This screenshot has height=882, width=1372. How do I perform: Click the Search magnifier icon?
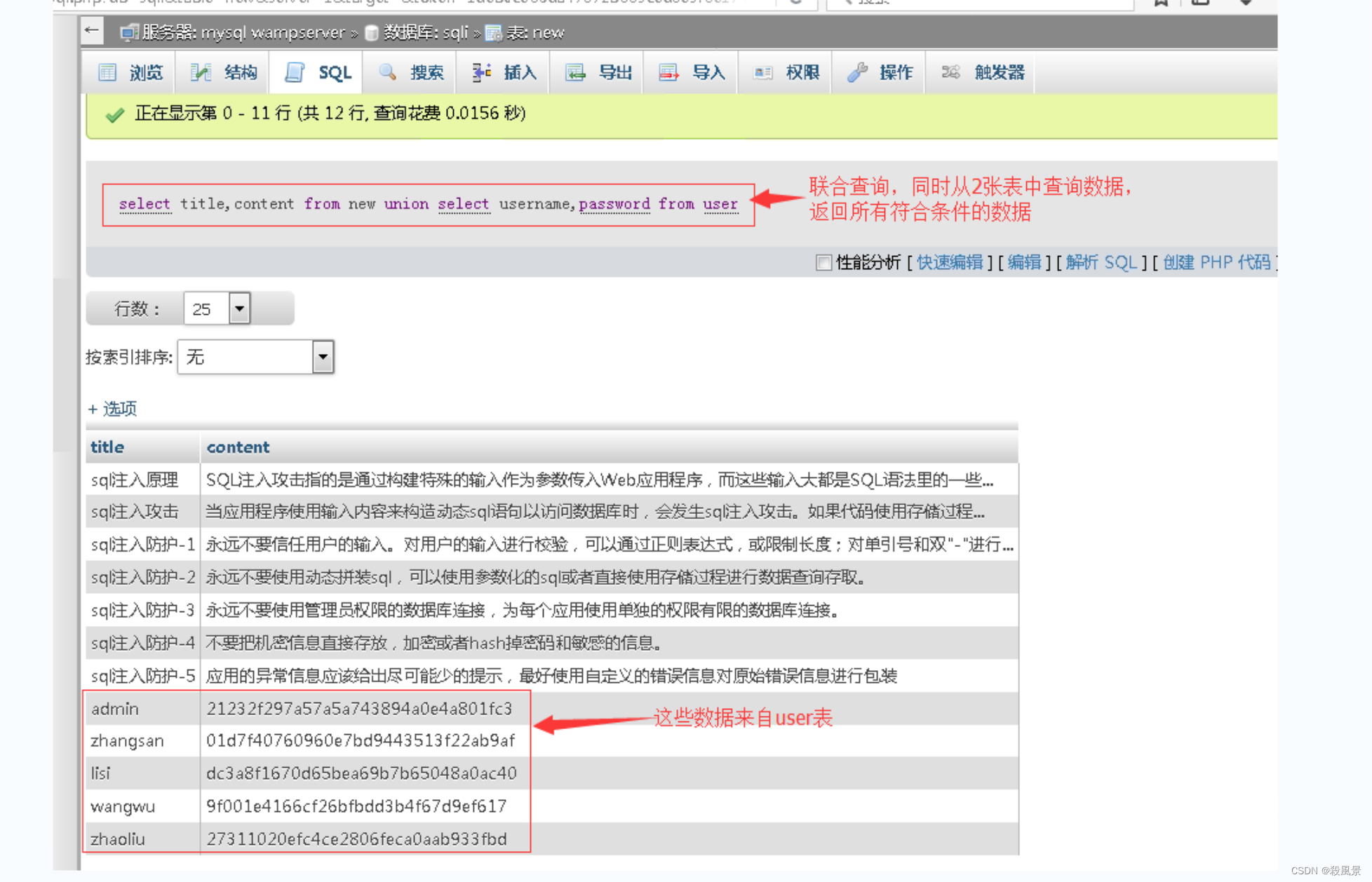click(x=387, y=72)
